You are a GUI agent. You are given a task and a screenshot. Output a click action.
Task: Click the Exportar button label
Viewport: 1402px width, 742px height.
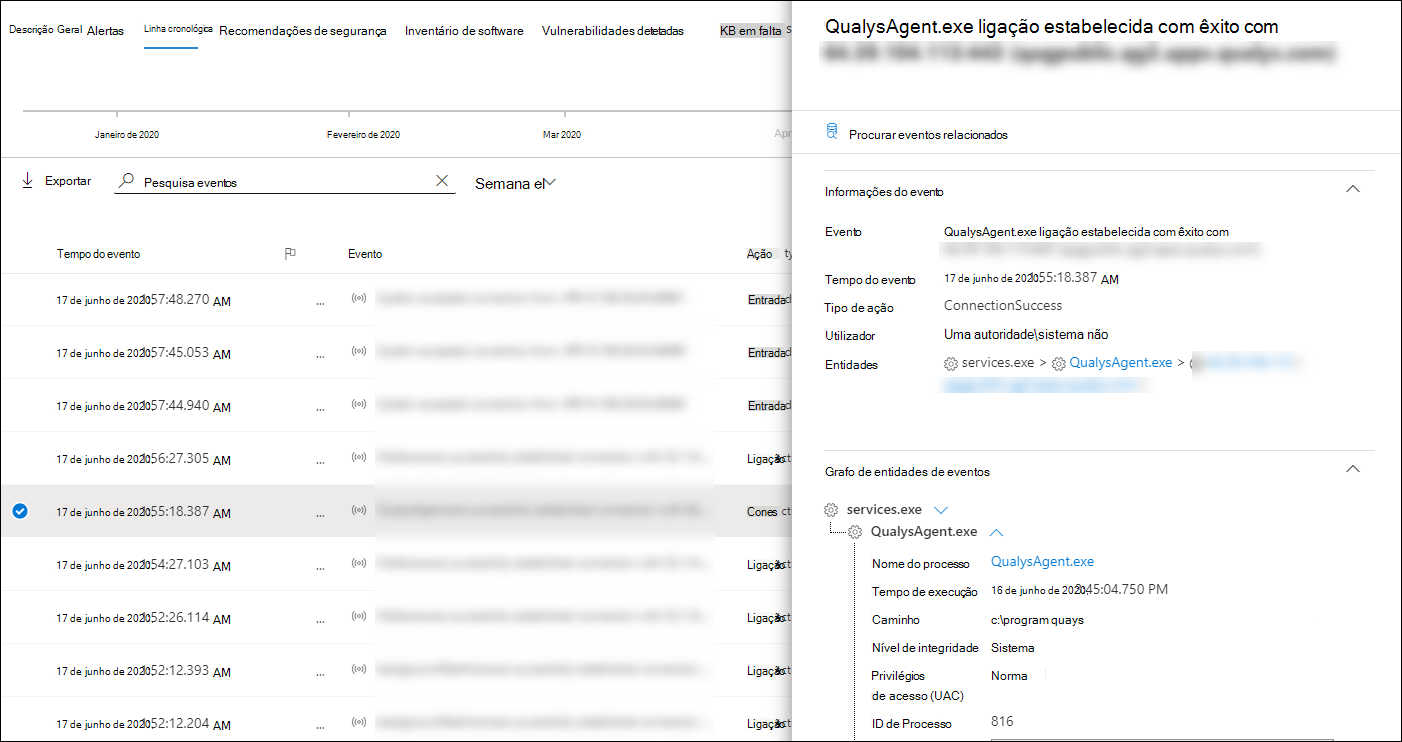68,181
